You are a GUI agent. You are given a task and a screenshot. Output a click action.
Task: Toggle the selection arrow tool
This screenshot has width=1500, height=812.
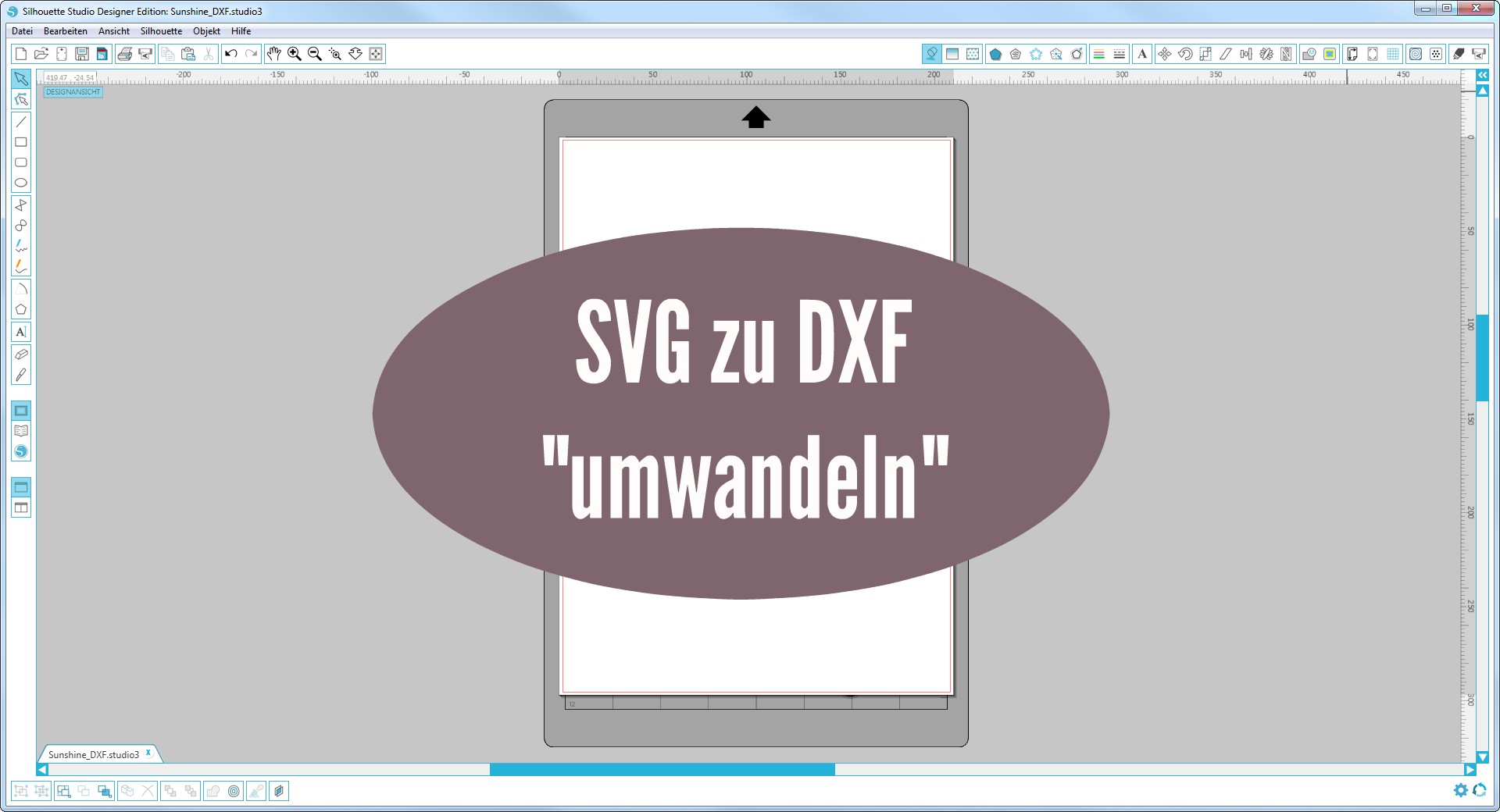[x=21, y=78]
